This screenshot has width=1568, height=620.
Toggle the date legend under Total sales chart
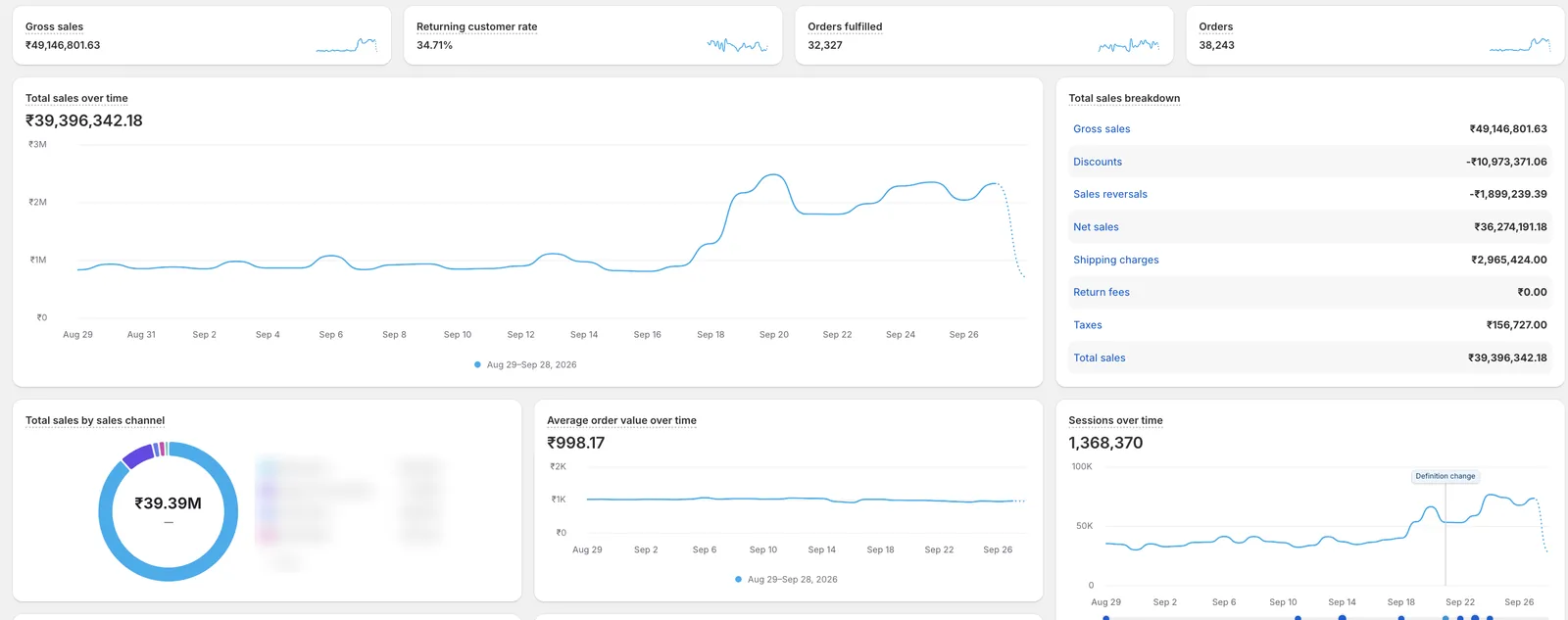(x=525, y=364)
